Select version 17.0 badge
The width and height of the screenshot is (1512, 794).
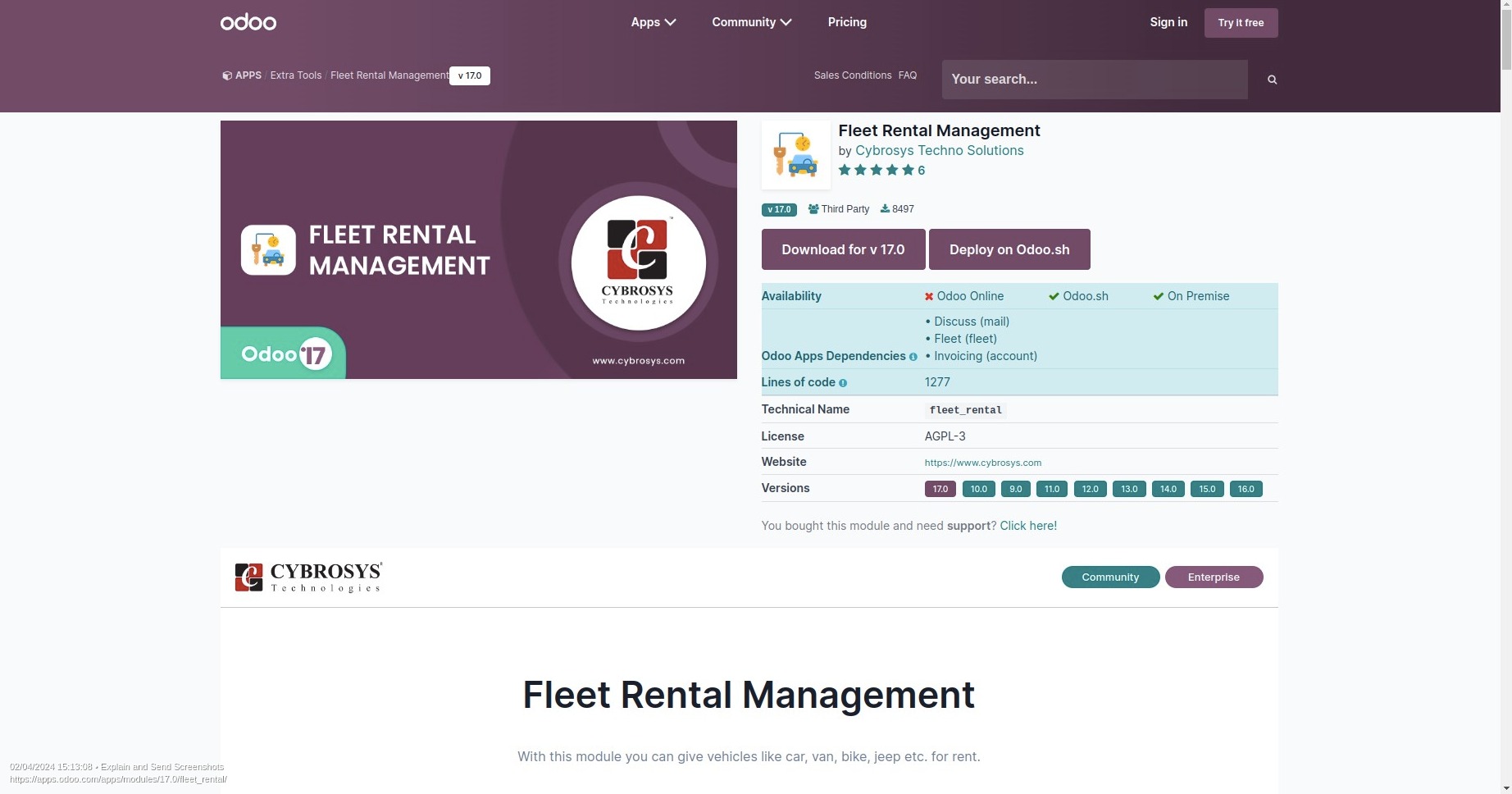pos(940,489)
